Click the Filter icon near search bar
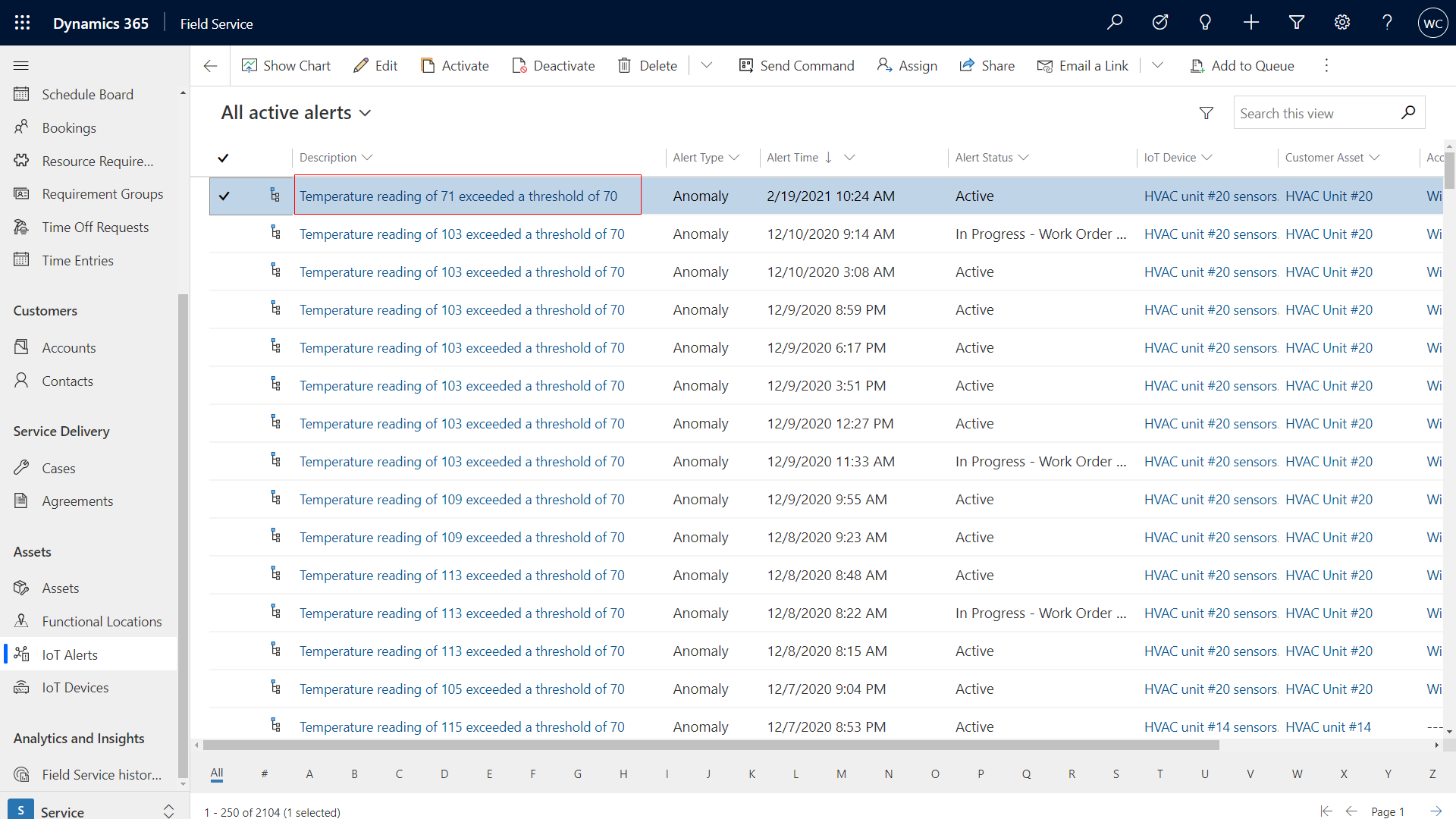This screenshot has height=819, width=1456. 1206,113
